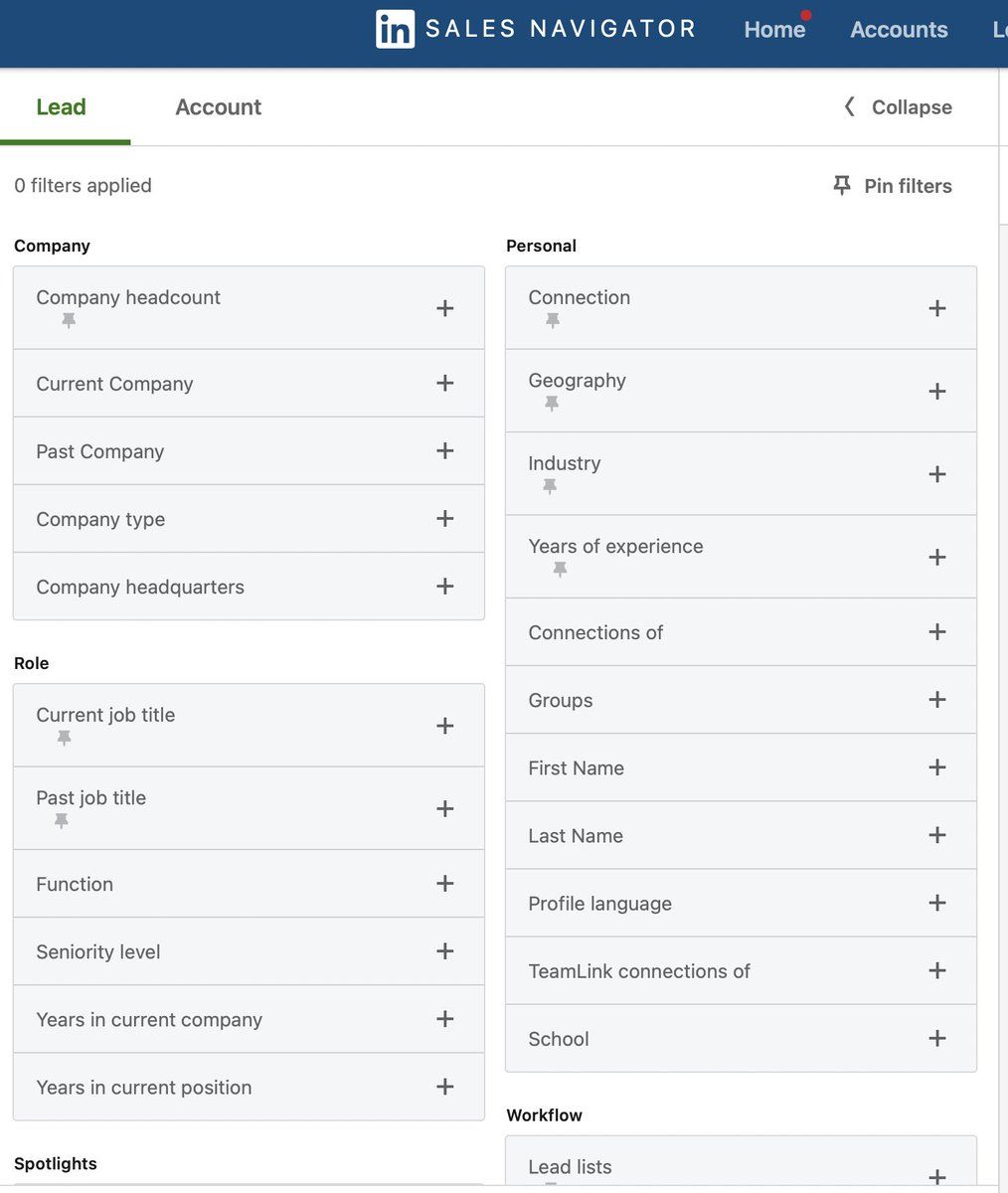The width and height of the screenshot is (1008, 1193).
Task: Toggle pin on Industry filter
Action: point(550,486)
